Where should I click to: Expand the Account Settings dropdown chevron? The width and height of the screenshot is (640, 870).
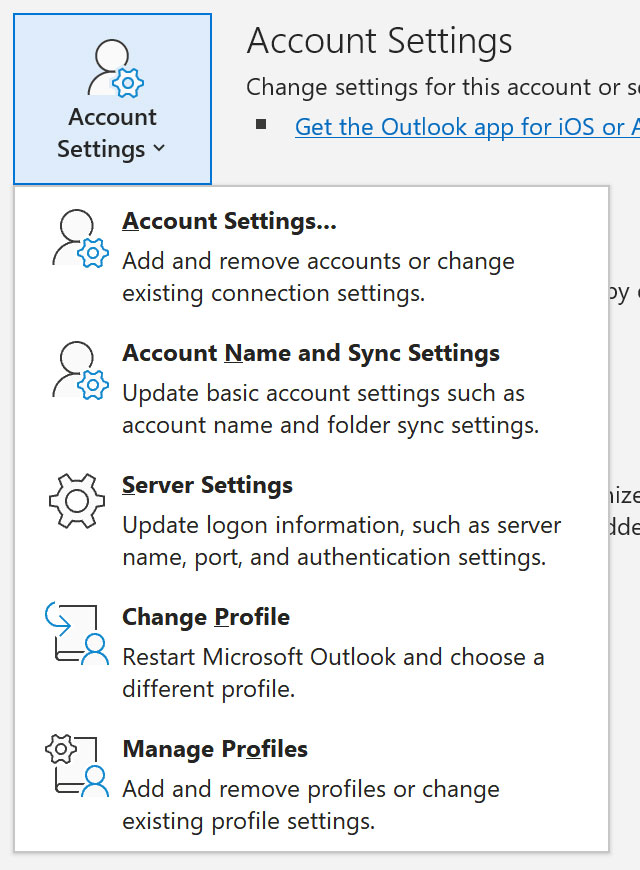tap(159, 148)
